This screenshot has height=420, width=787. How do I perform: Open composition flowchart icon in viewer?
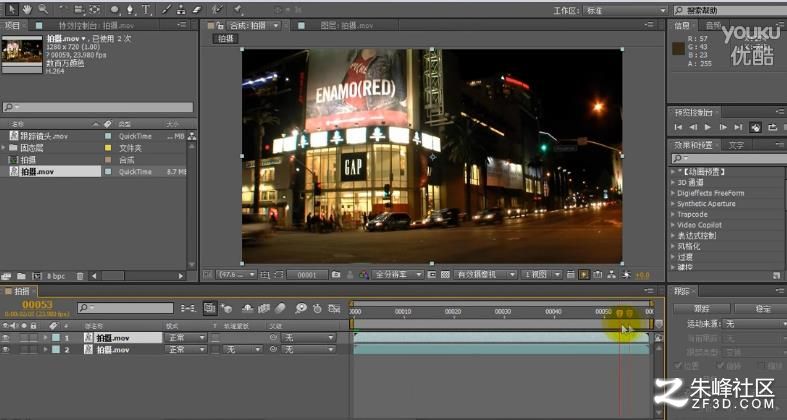(x=611, y=274)
